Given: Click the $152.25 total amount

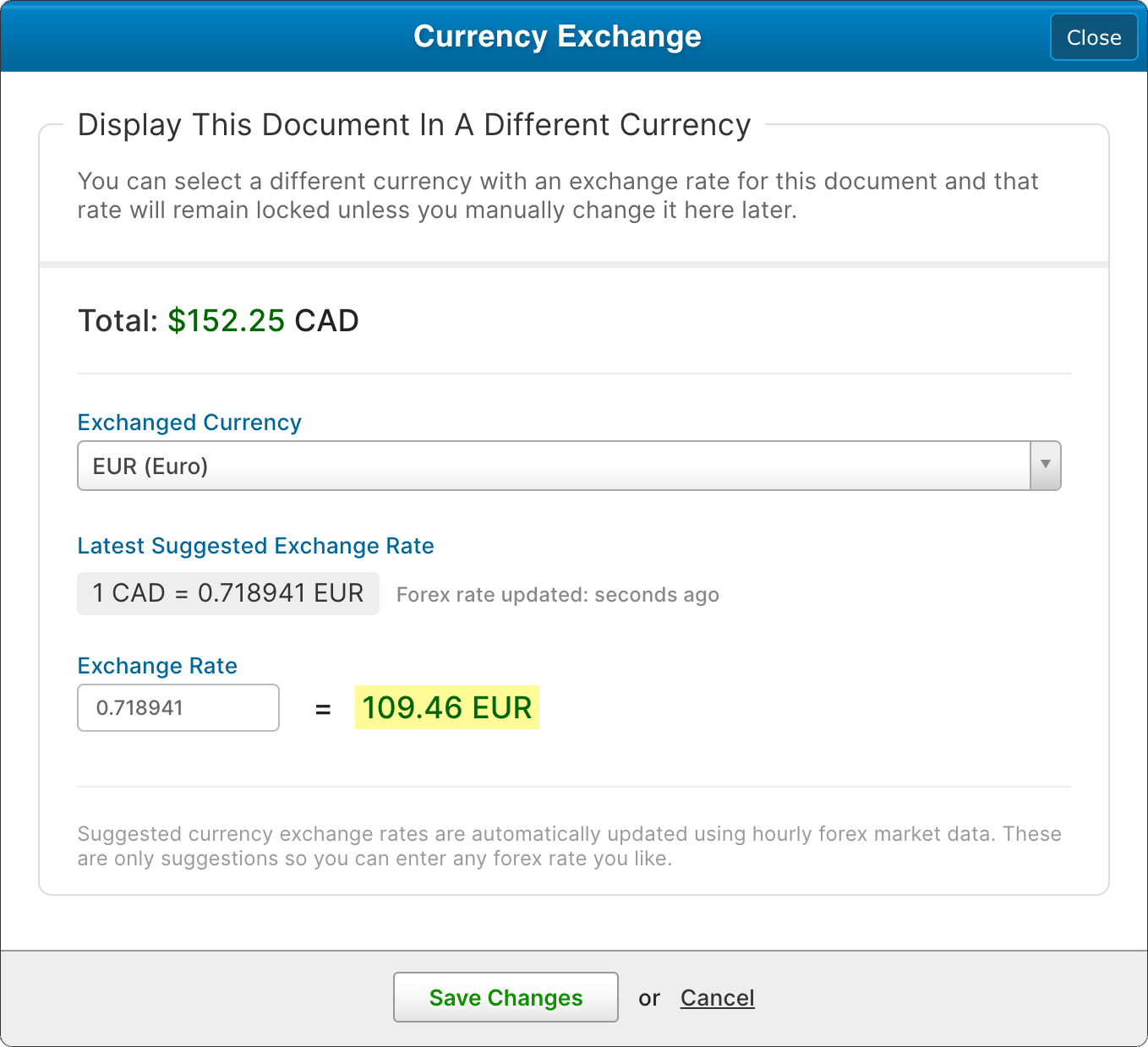Looking at the screenshot, I should (x=226, y=321).
